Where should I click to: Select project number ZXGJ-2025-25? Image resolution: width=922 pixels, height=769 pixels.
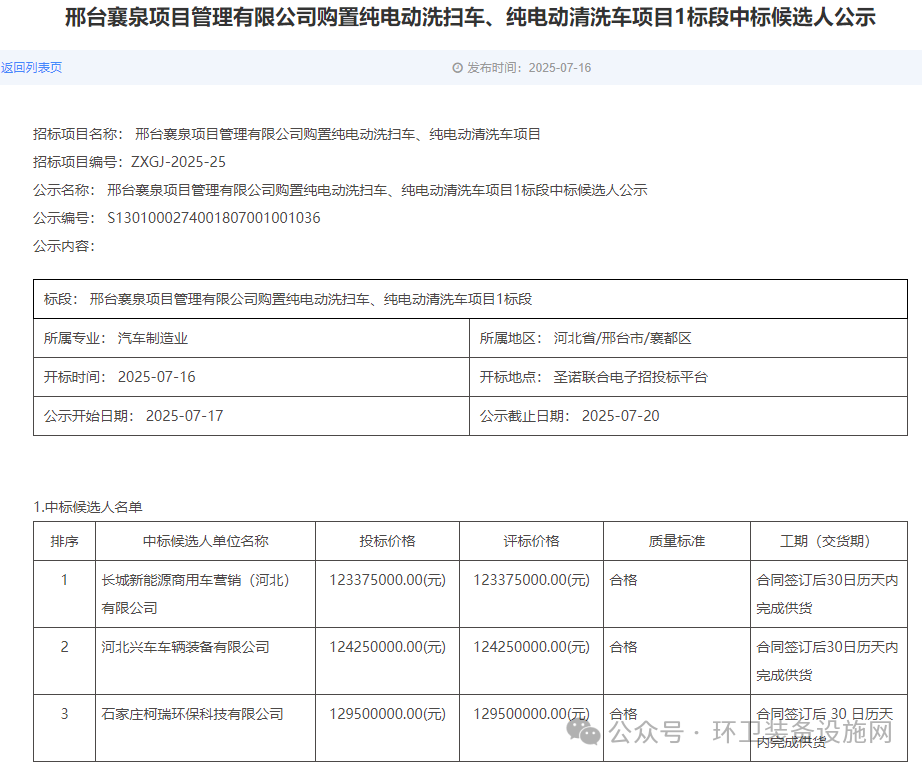(x=178, y=162)
